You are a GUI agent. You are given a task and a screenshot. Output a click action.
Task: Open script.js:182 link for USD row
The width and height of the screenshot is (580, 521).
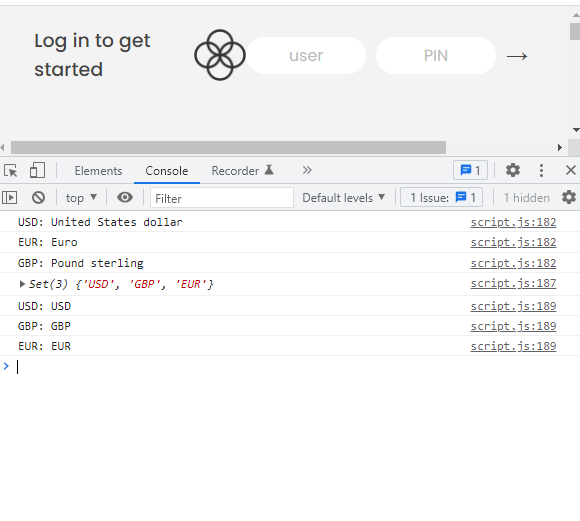(x=513, y=222)
